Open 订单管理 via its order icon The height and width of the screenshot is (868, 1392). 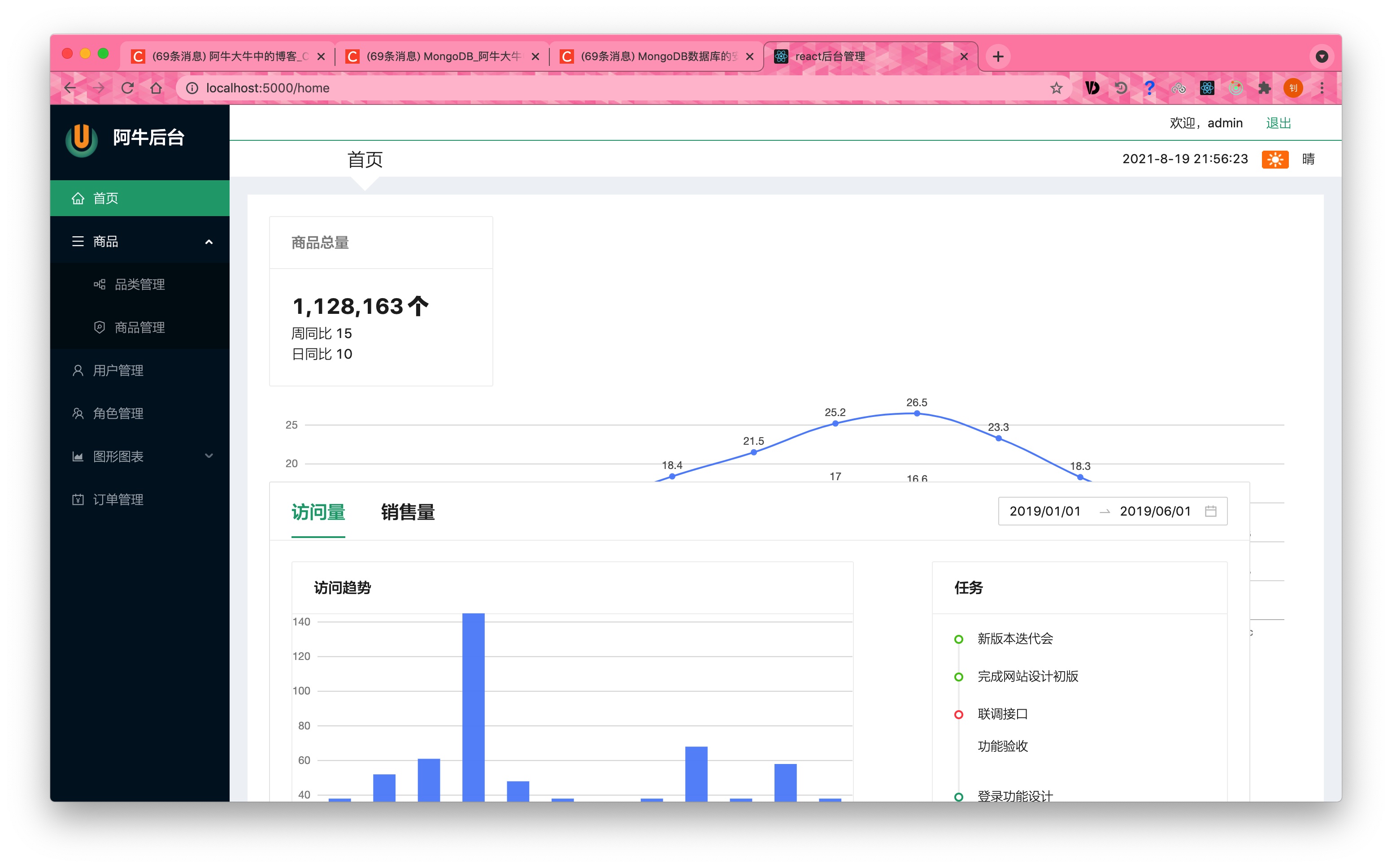coord(78,499)
